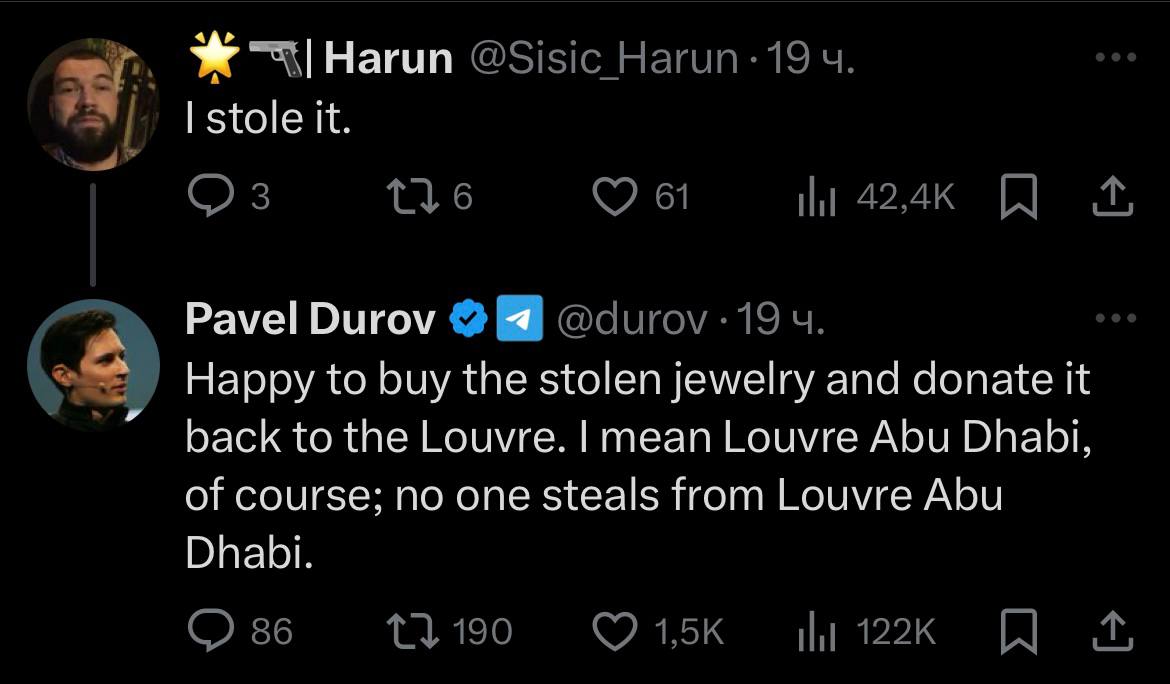Open more options for Harun's tweet
Screen dimensions: 1170x684
click(x=1116, y=59)
